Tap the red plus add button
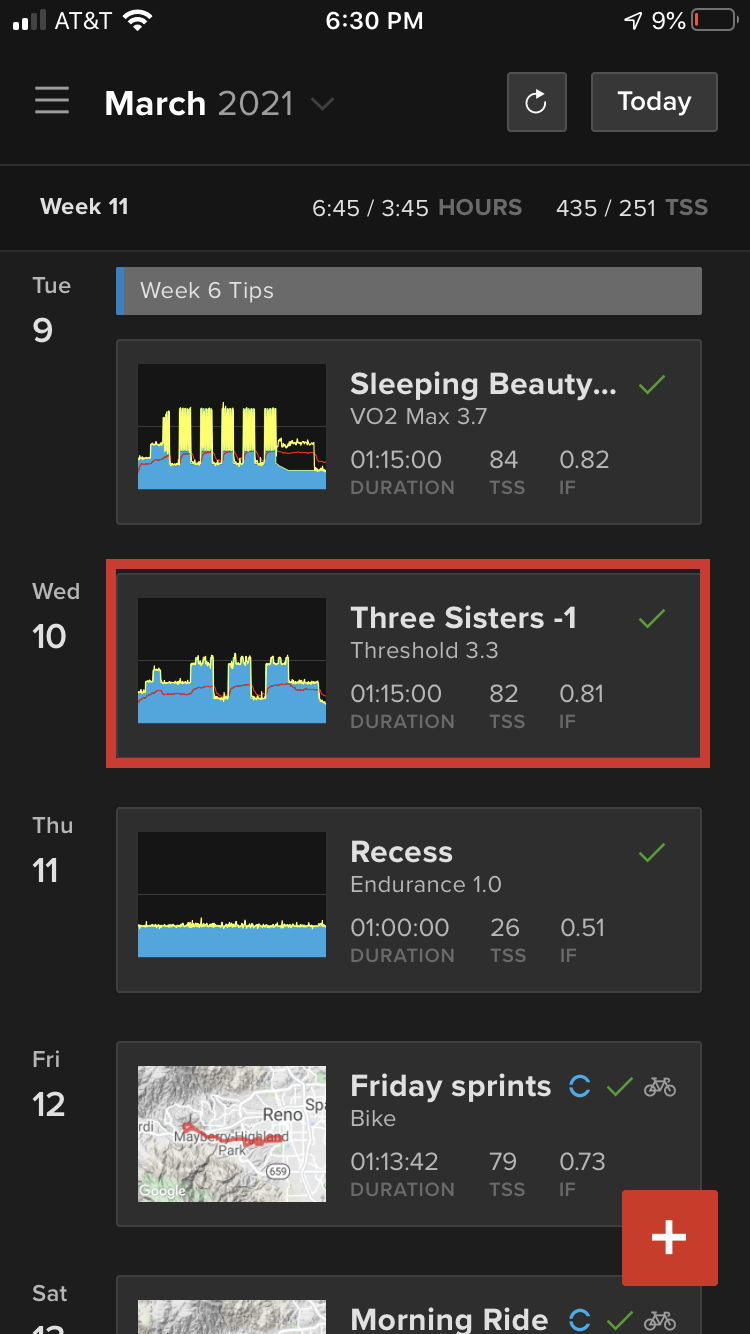 pyautogui.click(x=670, y=1237)
